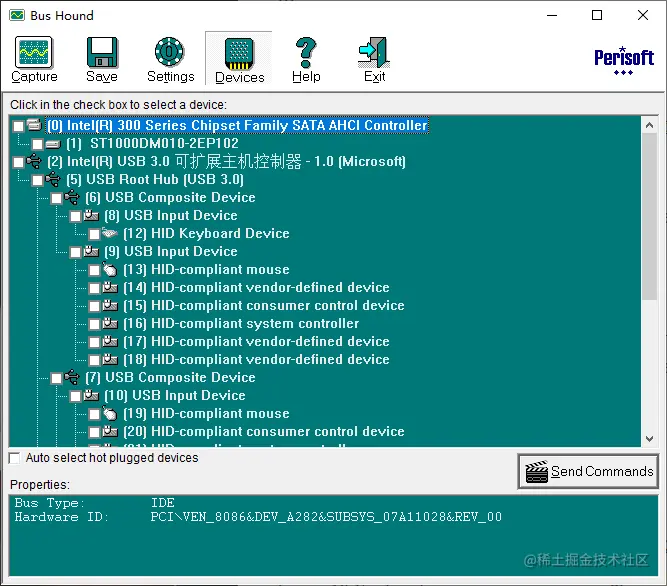
Task: Click the device list scroll down arrow
Action: (649, 438)
